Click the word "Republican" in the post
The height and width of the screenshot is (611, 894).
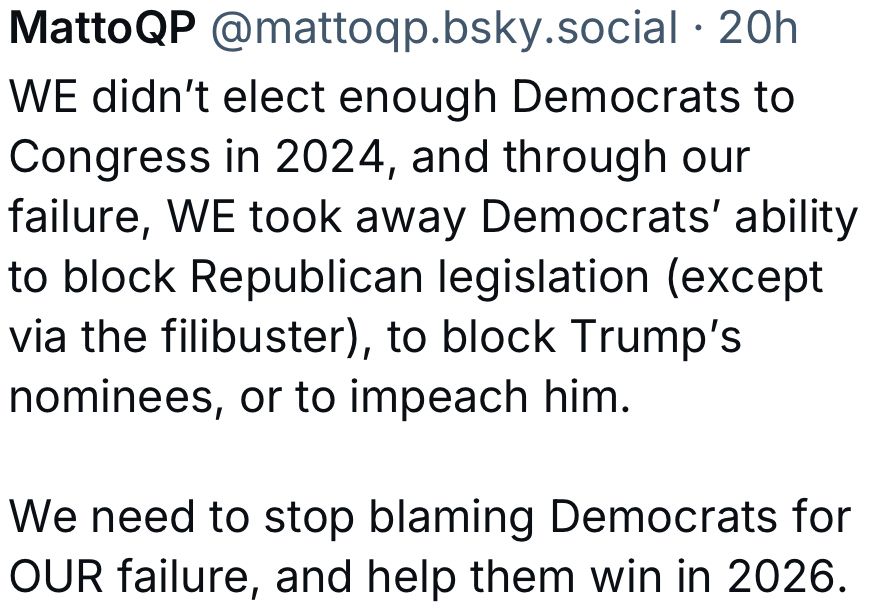click(306, 278)
